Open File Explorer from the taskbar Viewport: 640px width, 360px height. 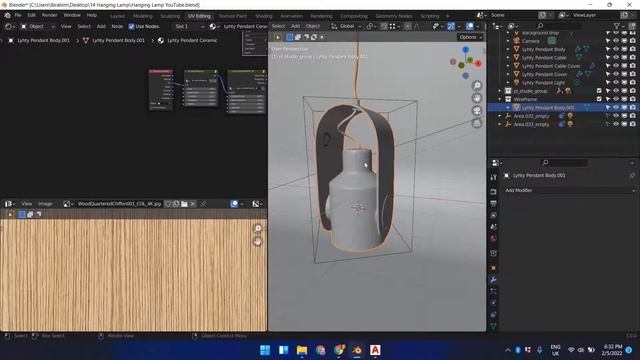[302, 350]
